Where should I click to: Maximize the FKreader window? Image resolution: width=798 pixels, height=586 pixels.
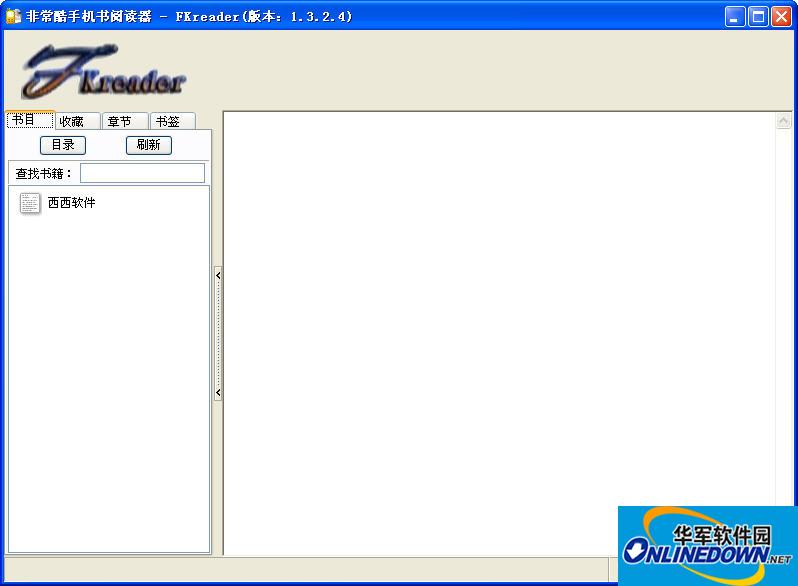click(758, 16)
